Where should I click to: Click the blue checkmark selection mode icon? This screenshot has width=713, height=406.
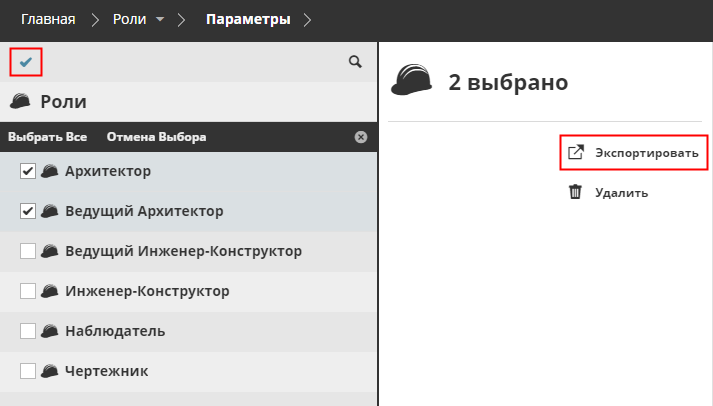pos(26,62)
